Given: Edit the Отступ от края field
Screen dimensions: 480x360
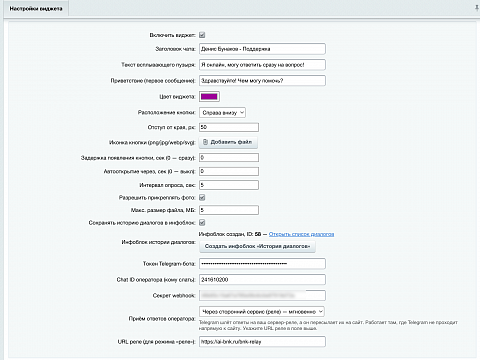Looking at the screenshot, I should (229, 127).
